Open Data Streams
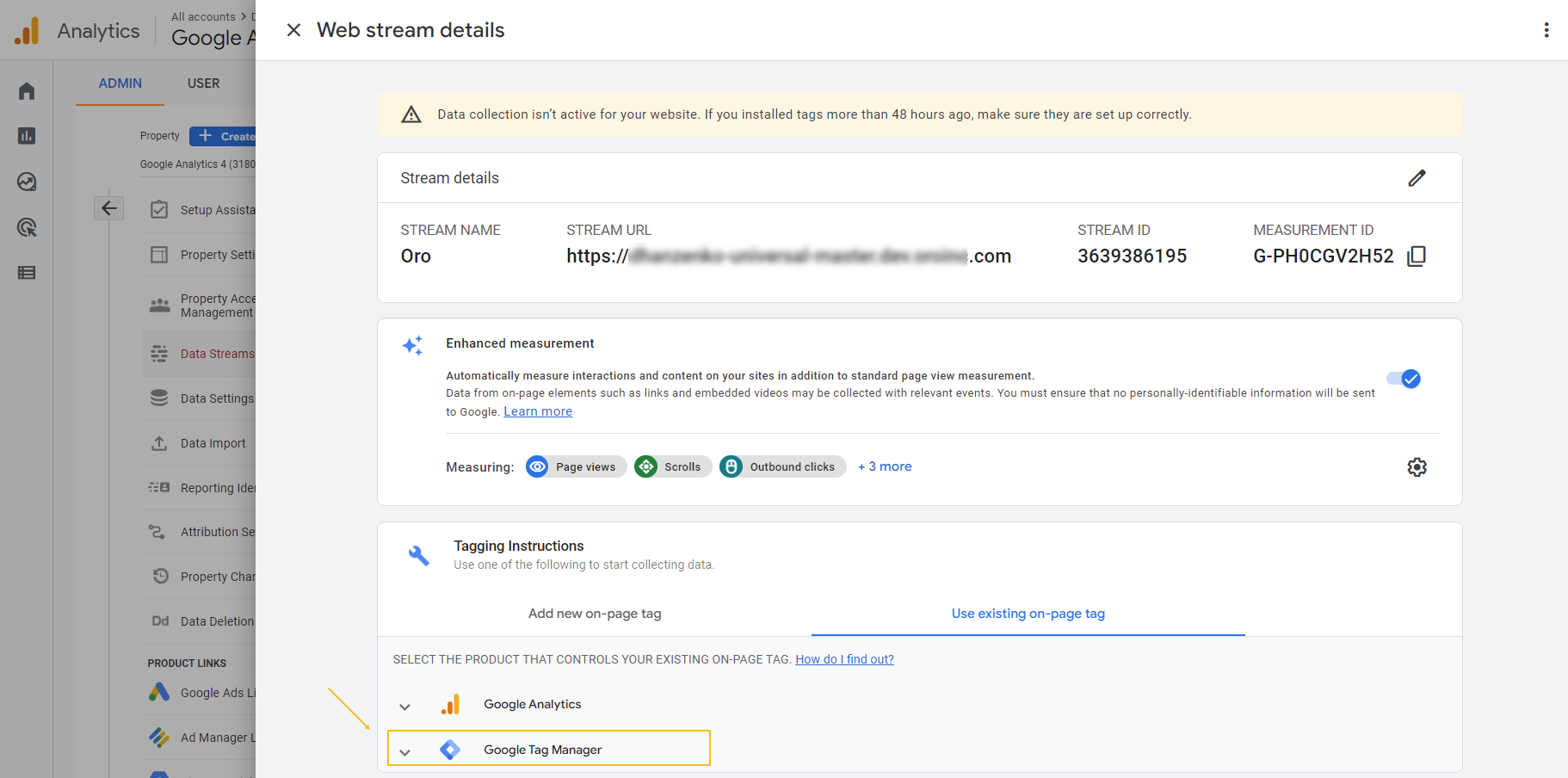The image size is (1568, 778). tap(199, 354)
